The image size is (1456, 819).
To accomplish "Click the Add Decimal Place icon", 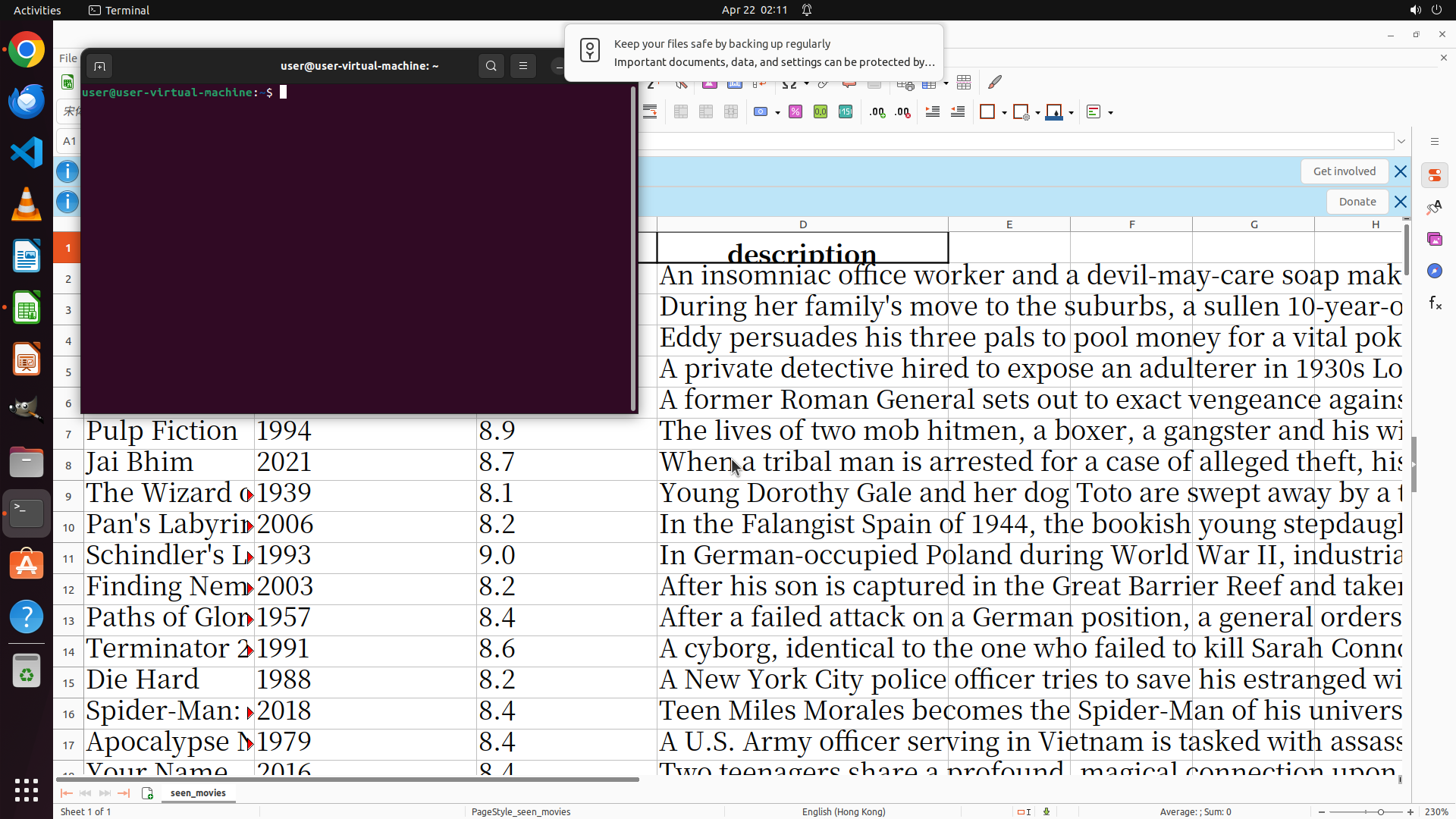I will click(x=877, y=112).
